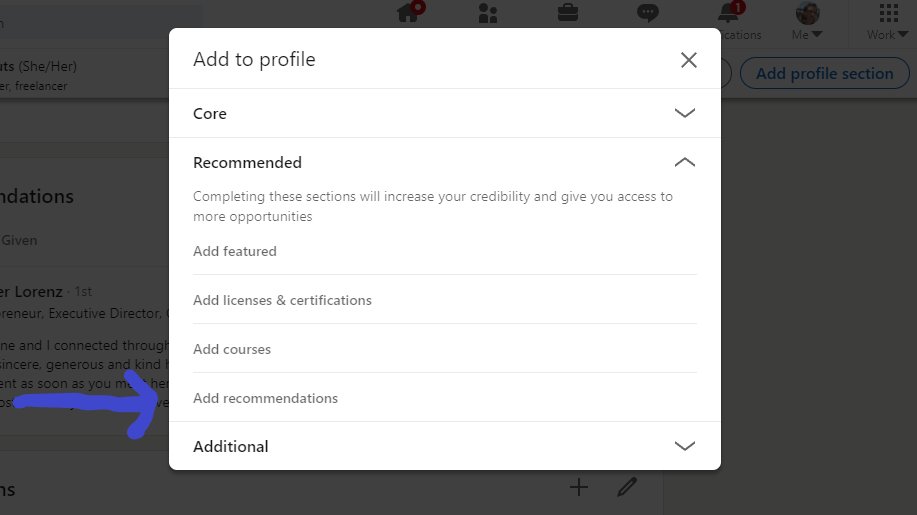Image resolution: width=917 pixels, height=515 pixels.
Task: Open Lorenz's profile name link
Action: (31, 291)
